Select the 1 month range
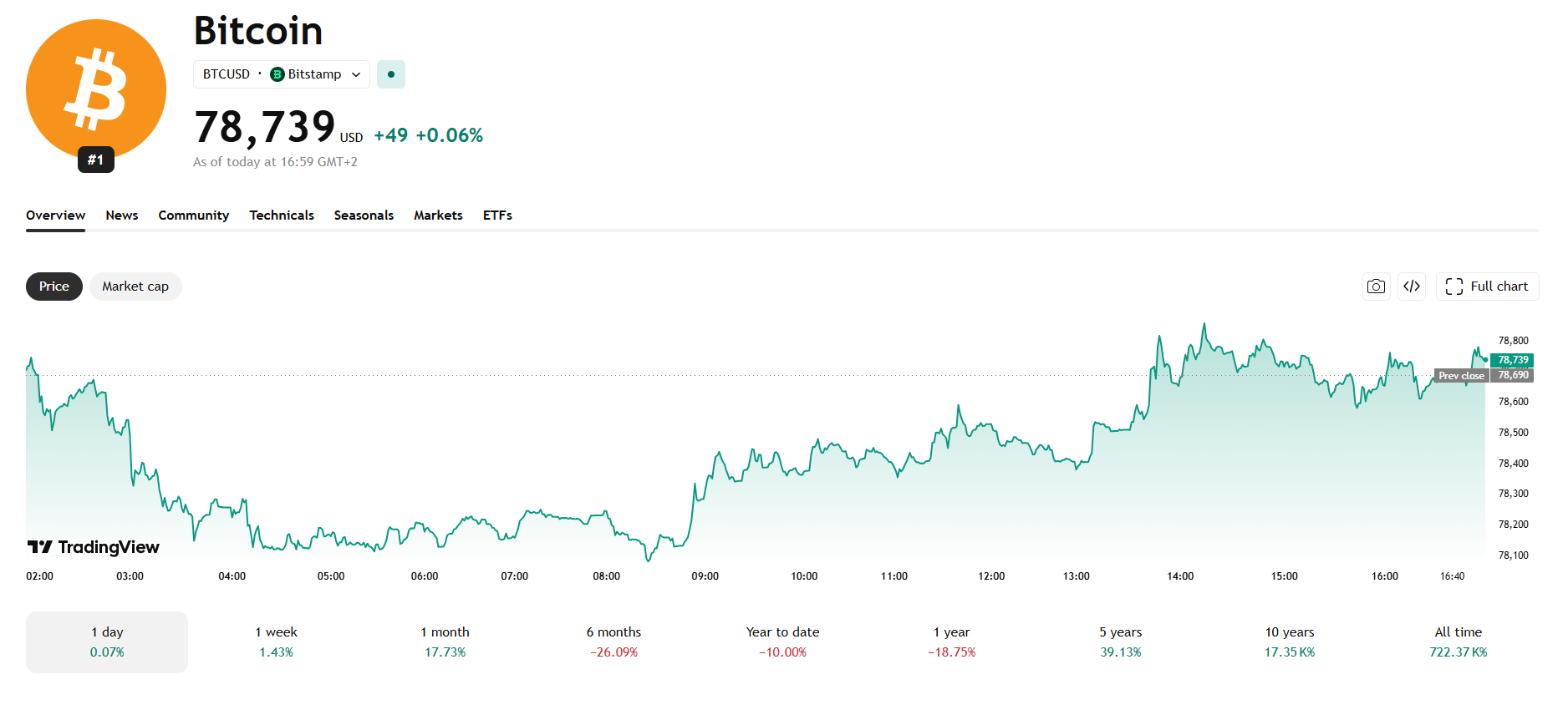 click(445, 642)
